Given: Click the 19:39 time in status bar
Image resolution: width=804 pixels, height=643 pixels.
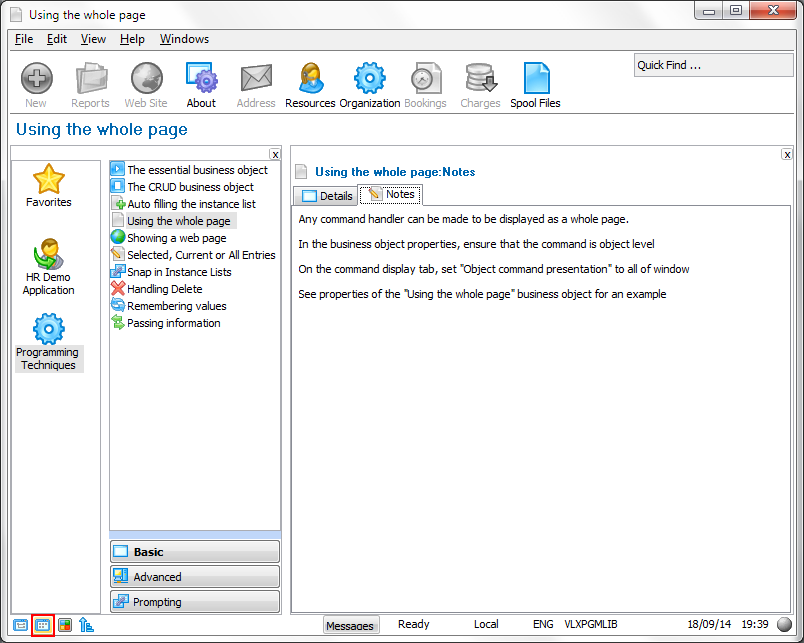Looking at the screenshot, I should (755, 624).
